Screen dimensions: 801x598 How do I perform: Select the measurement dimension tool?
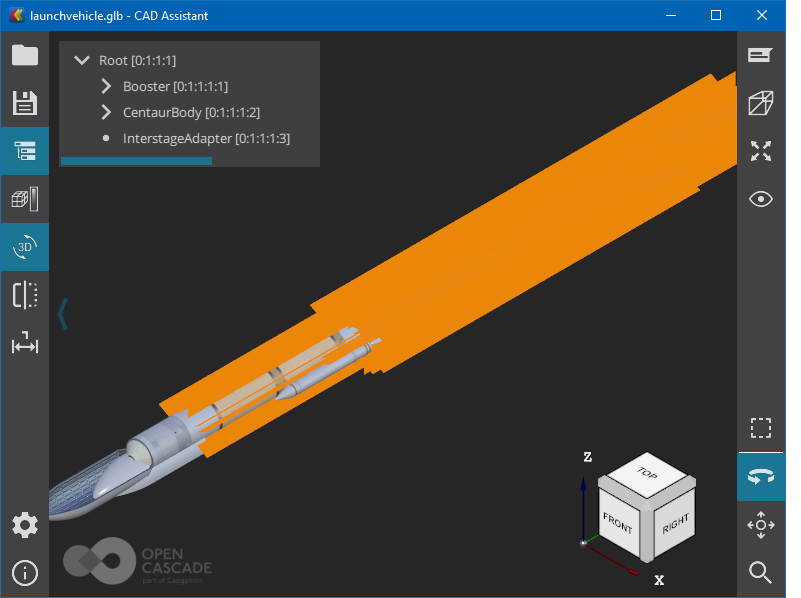point(24,344)
